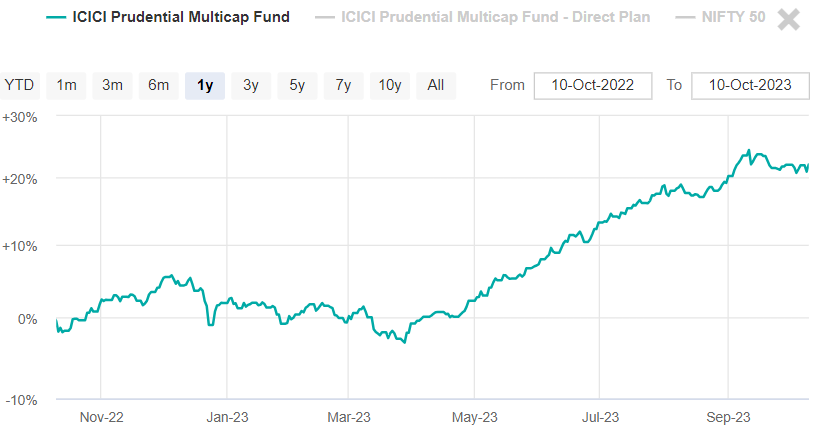
Task: Close the chart with the X icon
Action: [x=789, y=18]
